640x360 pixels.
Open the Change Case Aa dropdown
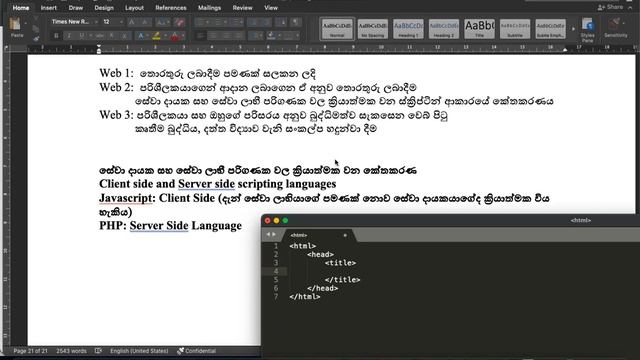(x=163, y=22)
